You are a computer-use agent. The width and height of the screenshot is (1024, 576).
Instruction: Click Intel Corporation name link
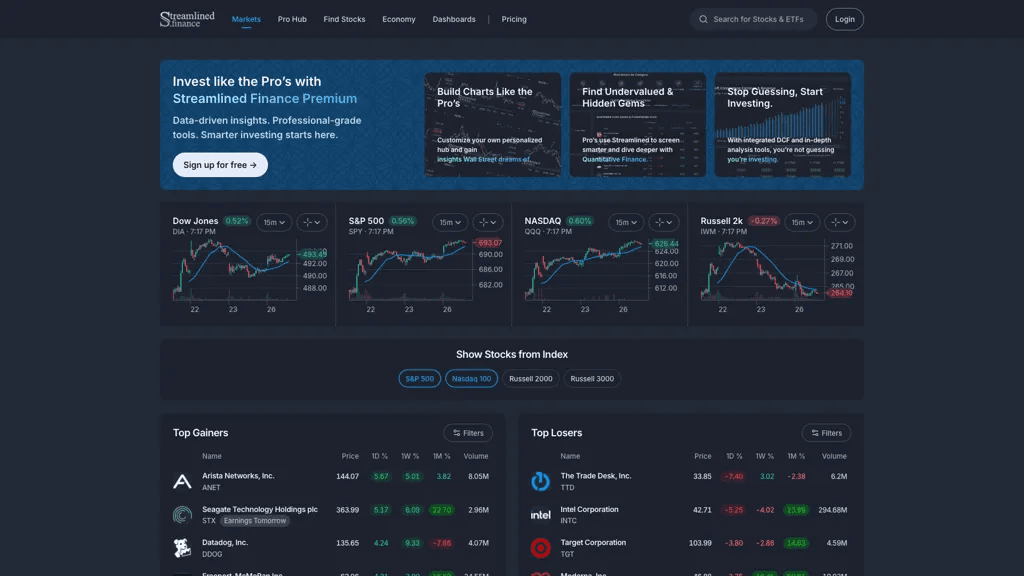[x=589, y=509]
